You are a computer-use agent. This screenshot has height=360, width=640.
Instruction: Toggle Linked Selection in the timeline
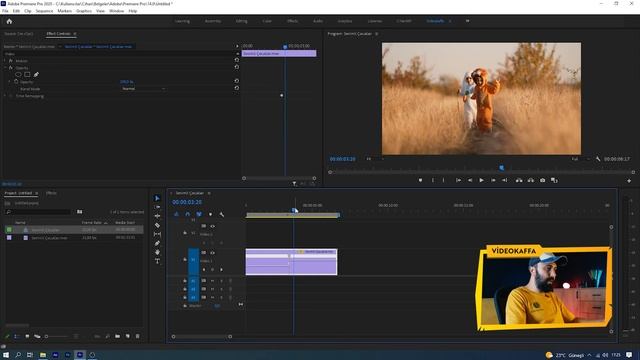click(x=199, y=214)
